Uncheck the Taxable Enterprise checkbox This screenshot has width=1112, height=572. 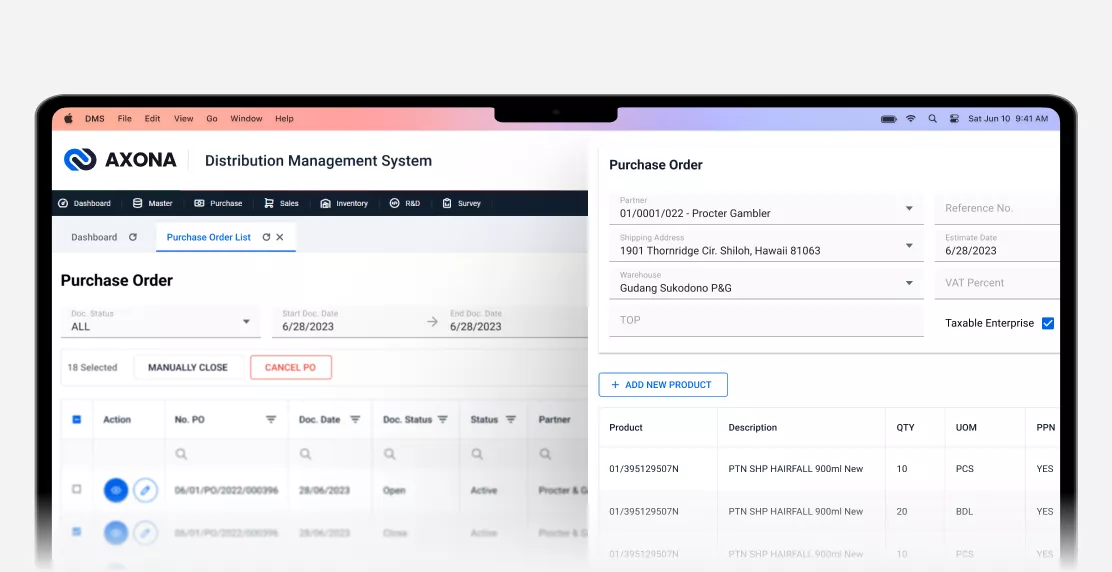(x=1048, y=323)
